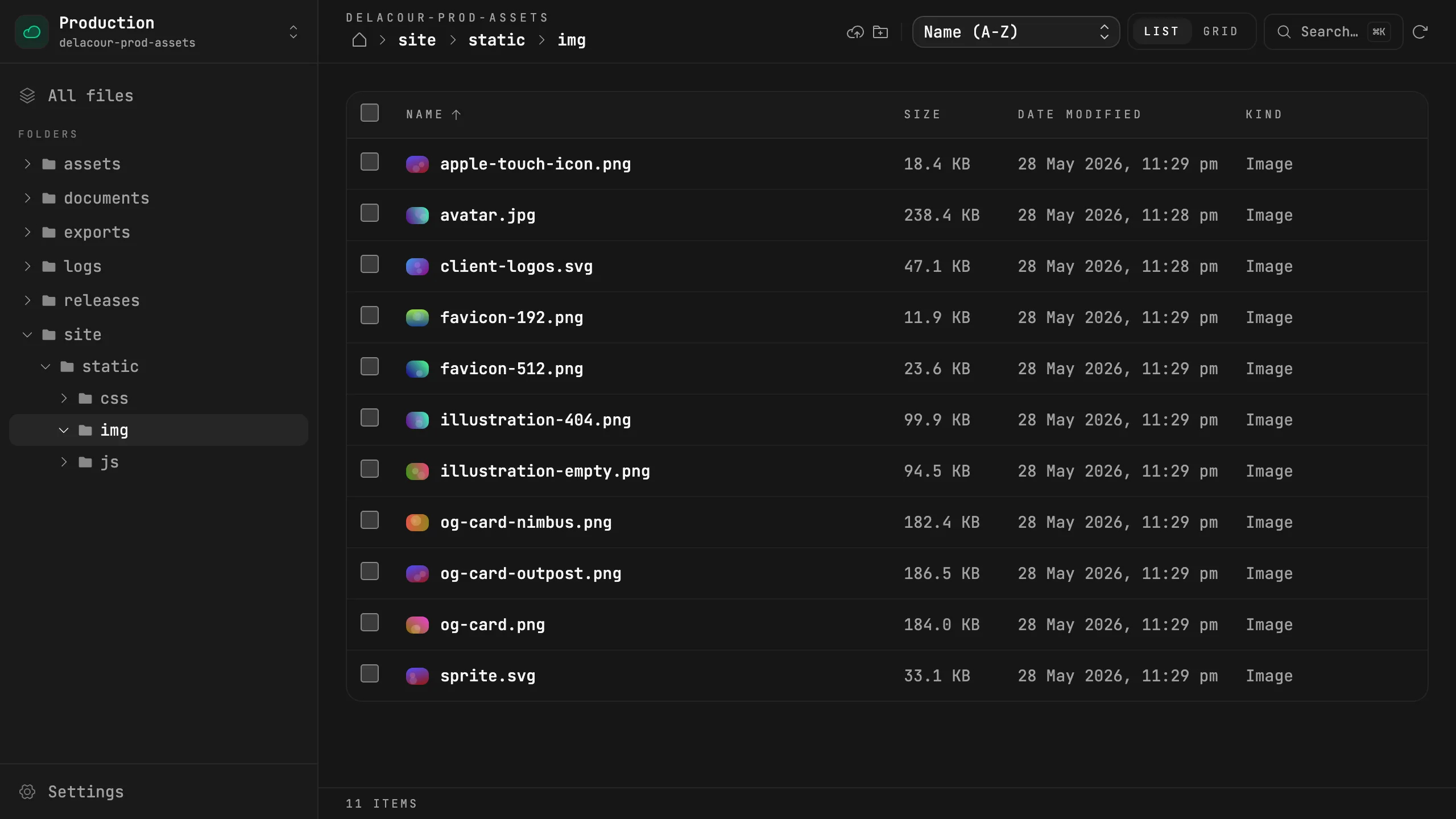Click the Search input field

point(1333,32)
